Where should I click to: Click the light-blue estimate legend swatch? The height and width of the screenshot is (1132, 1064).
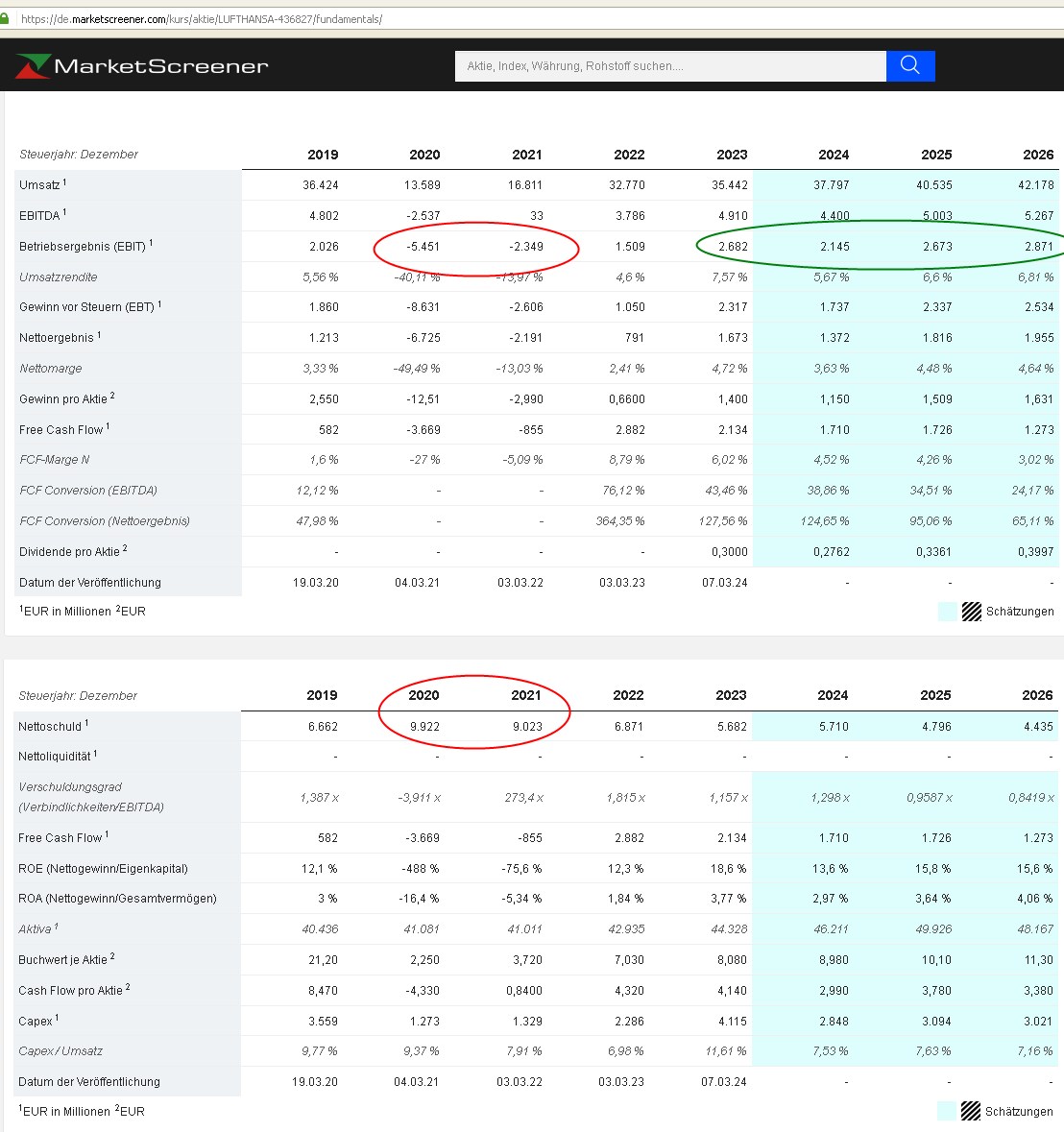[949, 612]
